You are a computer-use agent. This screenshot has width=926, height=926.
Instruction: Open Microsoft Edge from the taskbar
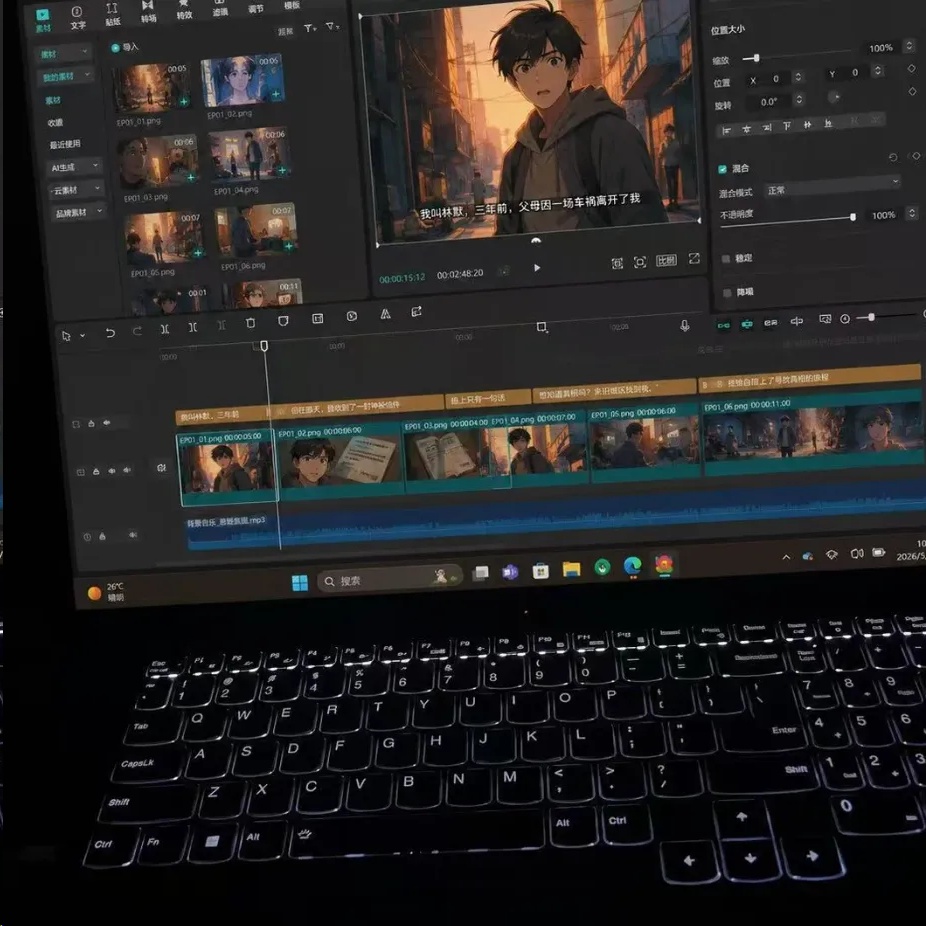click(632, 566)
